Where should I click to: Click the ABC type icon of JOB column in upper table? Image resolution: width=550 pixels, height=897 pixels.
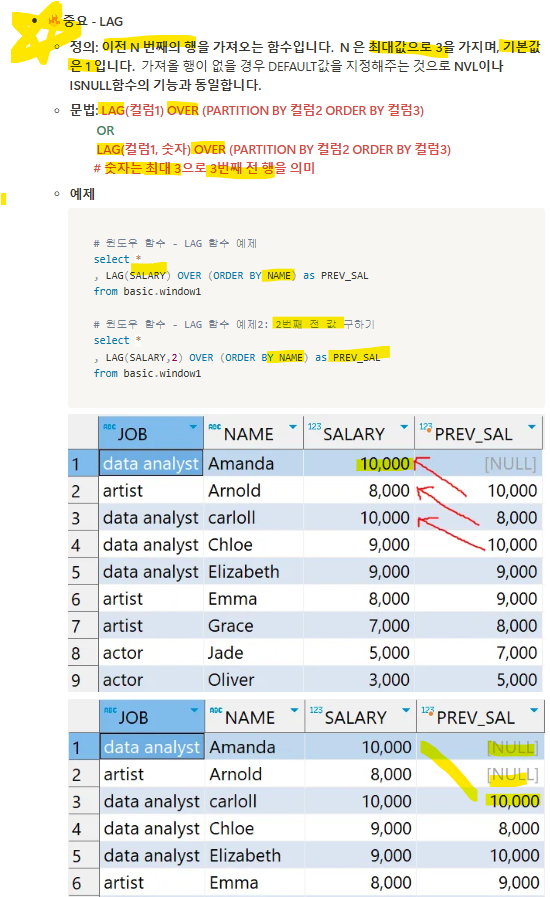[x=109, y=427]
